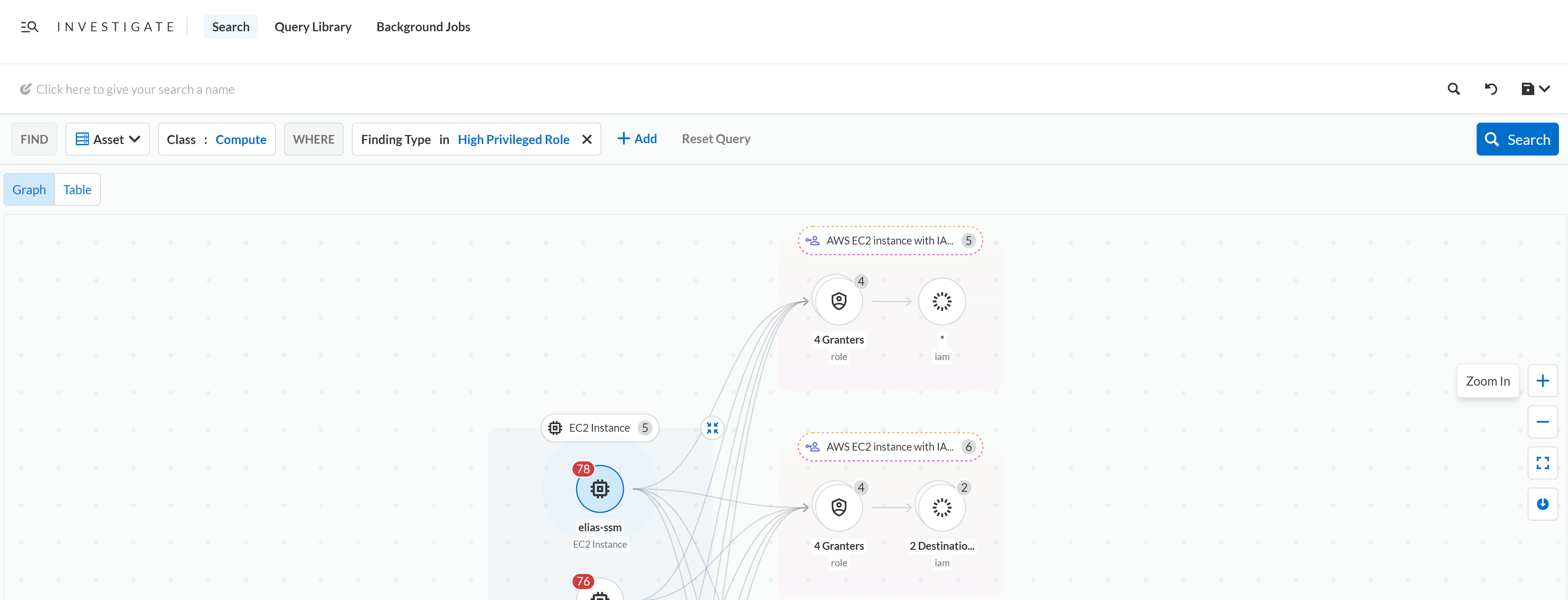Select the elias-ssm EC2 instance node
1568x600 pixels.
(x=600, y=488)
